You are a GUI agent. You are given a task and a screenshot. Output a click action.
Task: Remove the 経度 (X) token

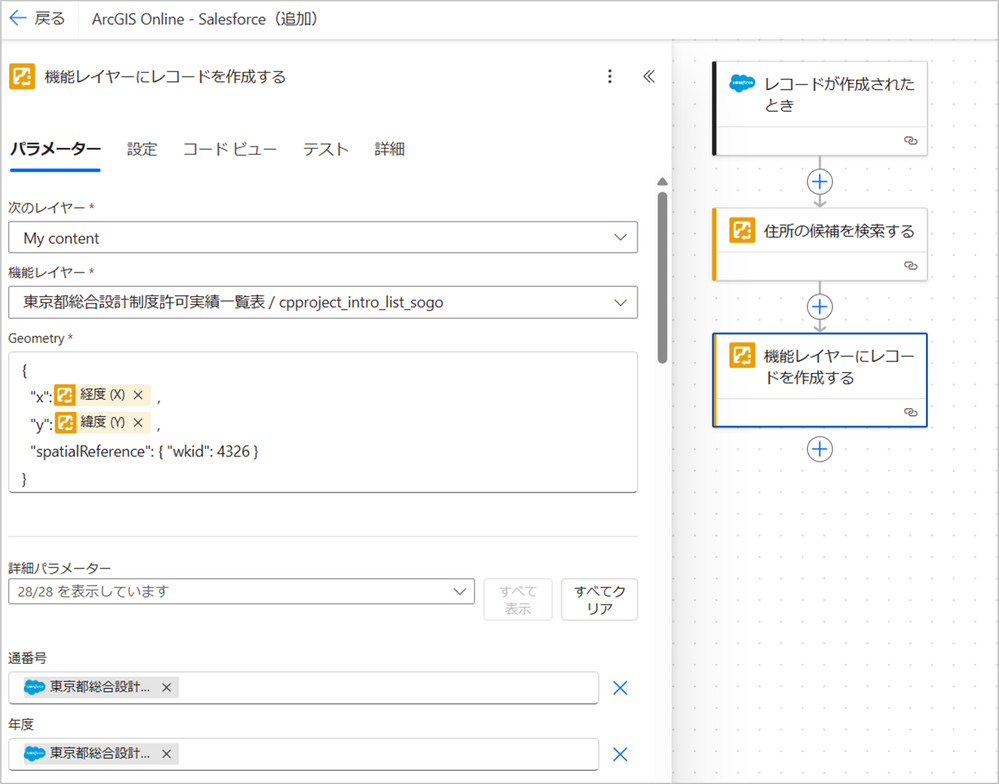(138, 395)
